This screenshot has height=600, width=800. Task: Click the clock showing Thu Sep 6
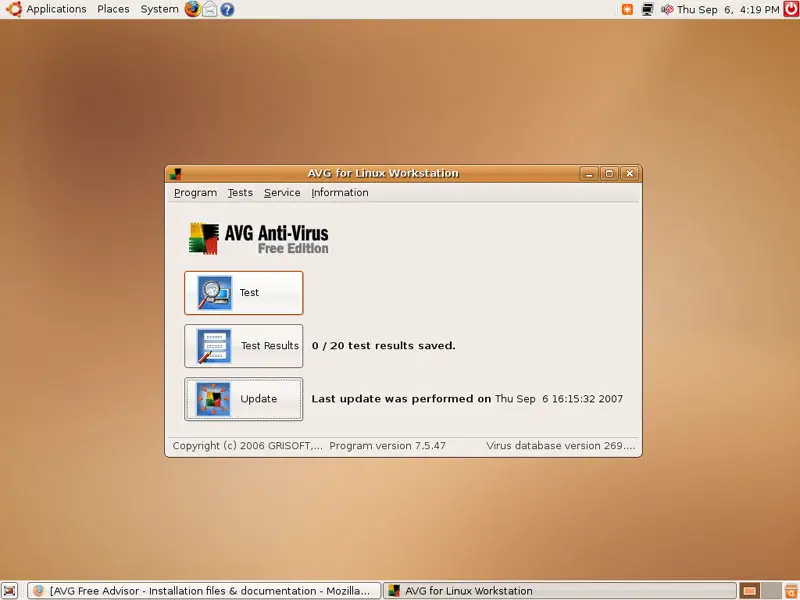pos(714,9)
